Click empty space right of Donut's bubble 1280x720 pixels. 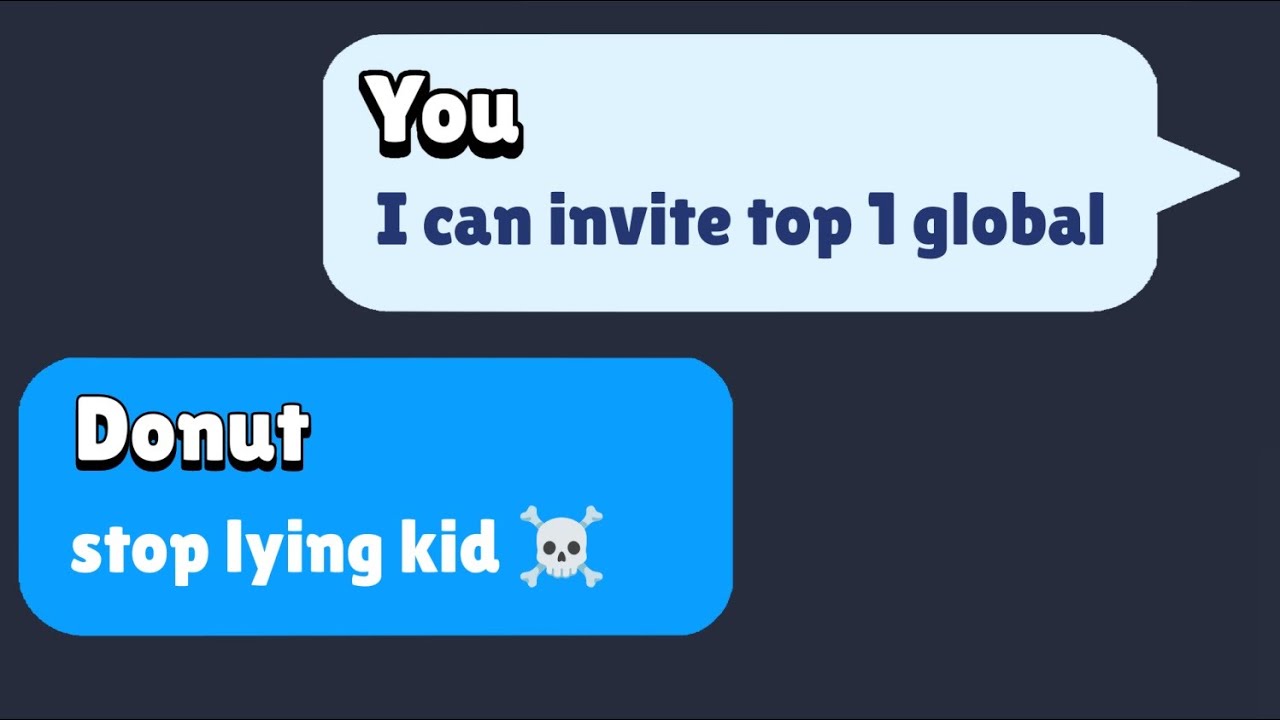1000,500
